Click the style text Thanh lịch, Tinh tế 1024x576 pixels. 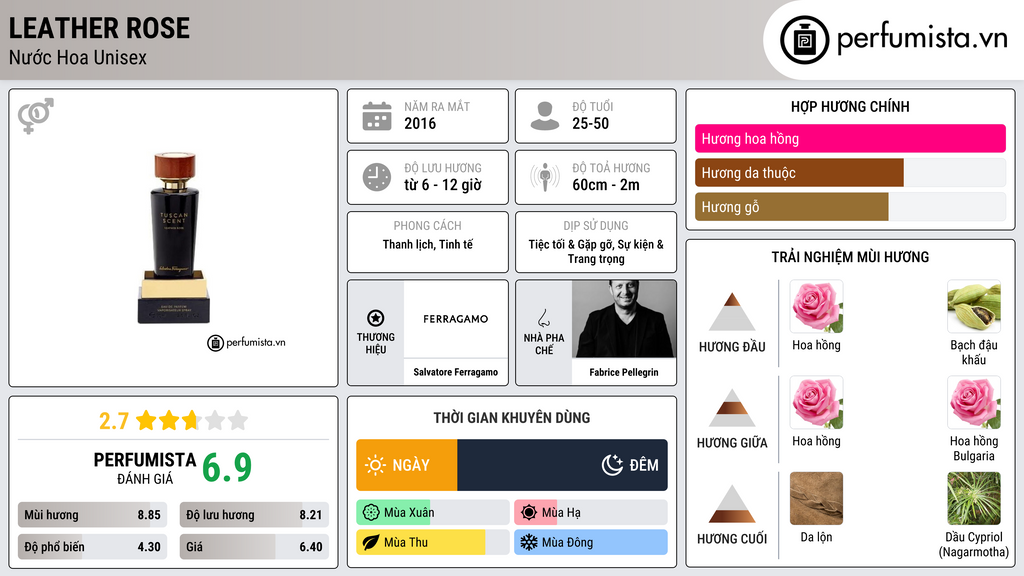coord(428,244)
